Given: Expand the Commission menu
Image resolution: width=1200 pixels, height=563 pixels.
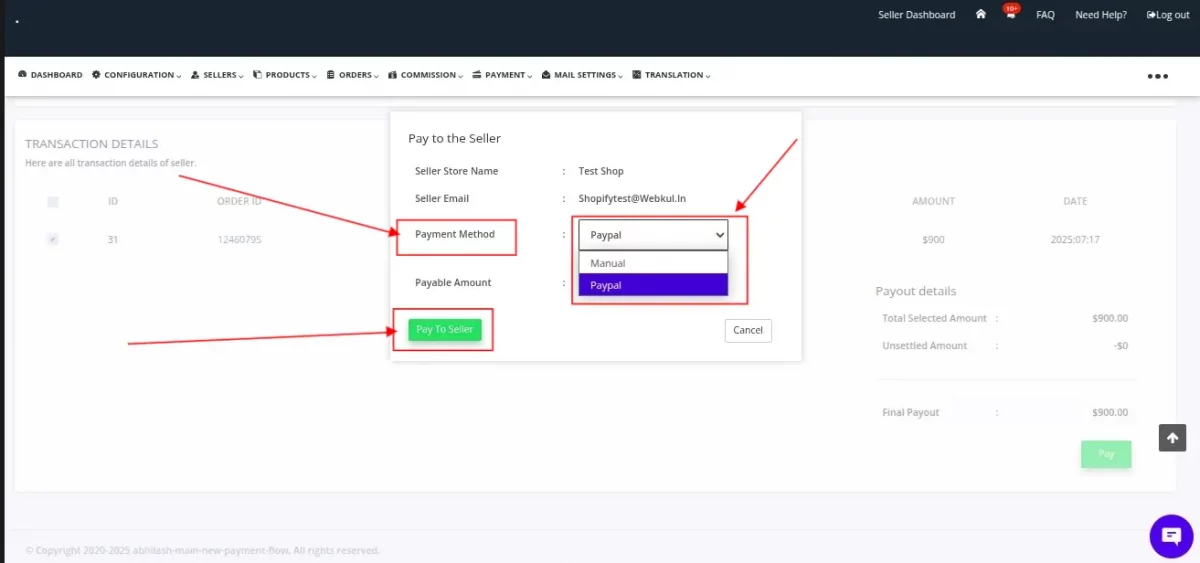Looking at the screenshot, I should point(425,75).
